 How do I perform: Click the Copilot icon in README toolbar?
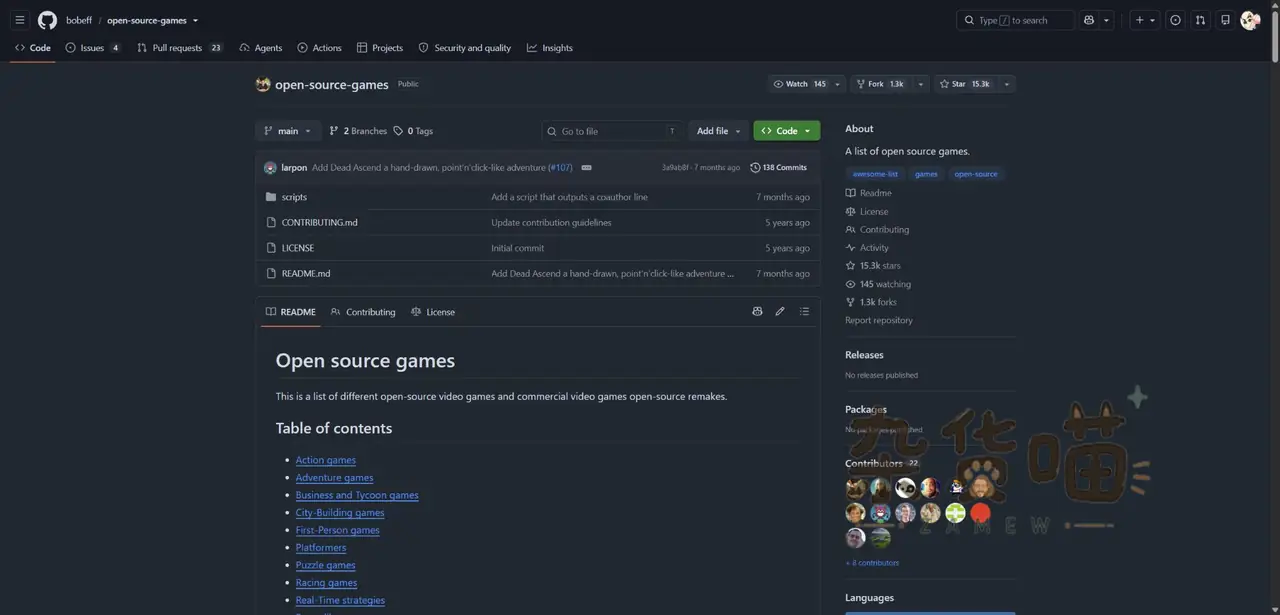tap(757, 312)
